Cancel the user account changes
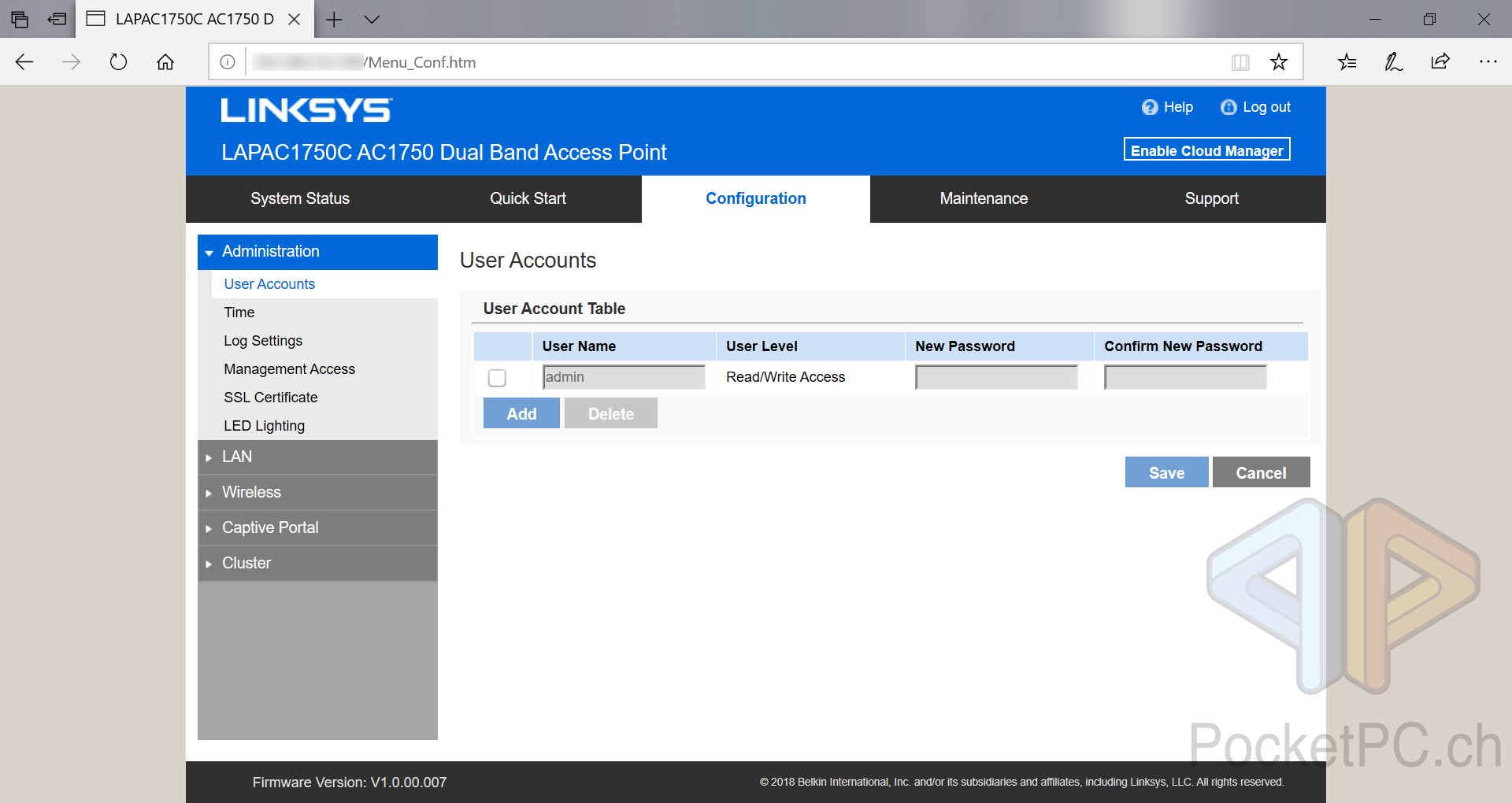Viewport: 1512px width, 803px height. pos(1261,472)
